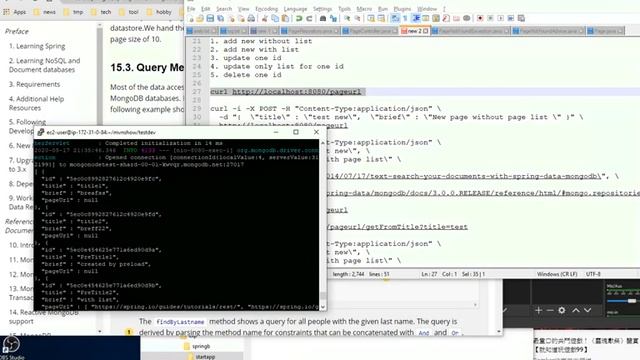Screen dimensions: 640x360
Task: Click the green Undo arrow in Notepad++
Action: coord(299,18)
